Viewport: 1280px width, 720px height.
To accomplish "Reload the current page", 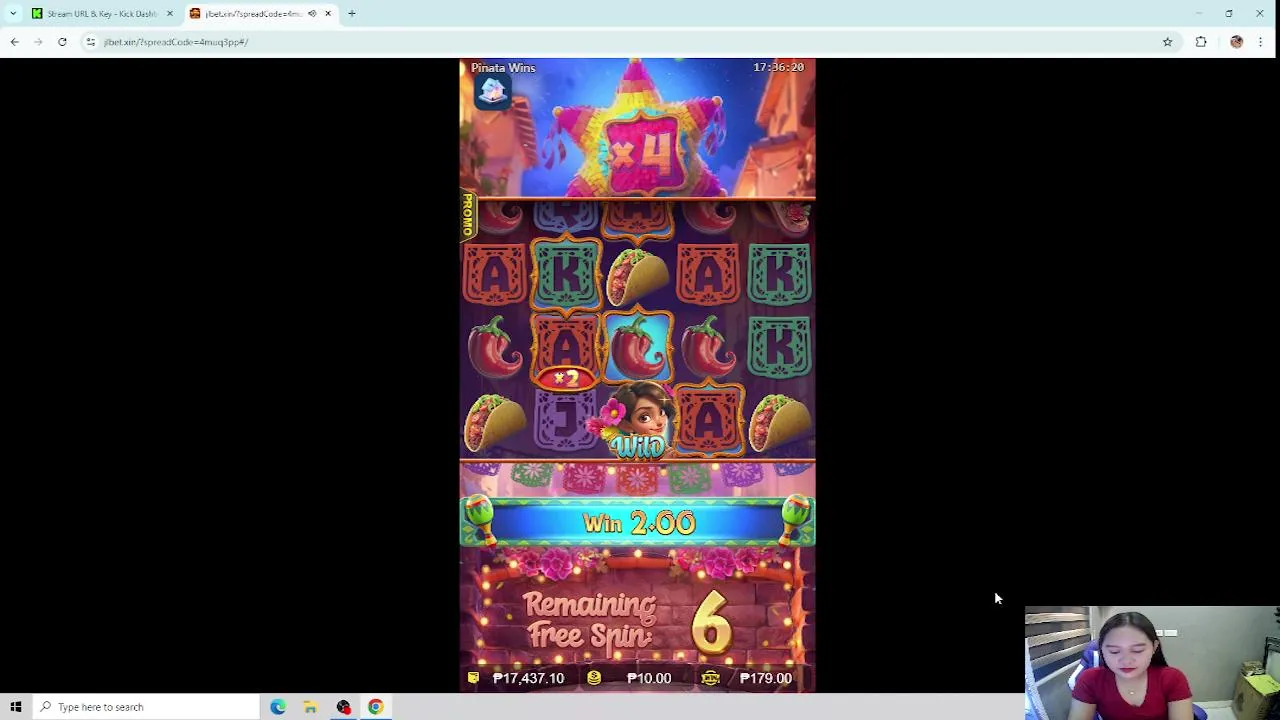I will (x=62, y=42).
